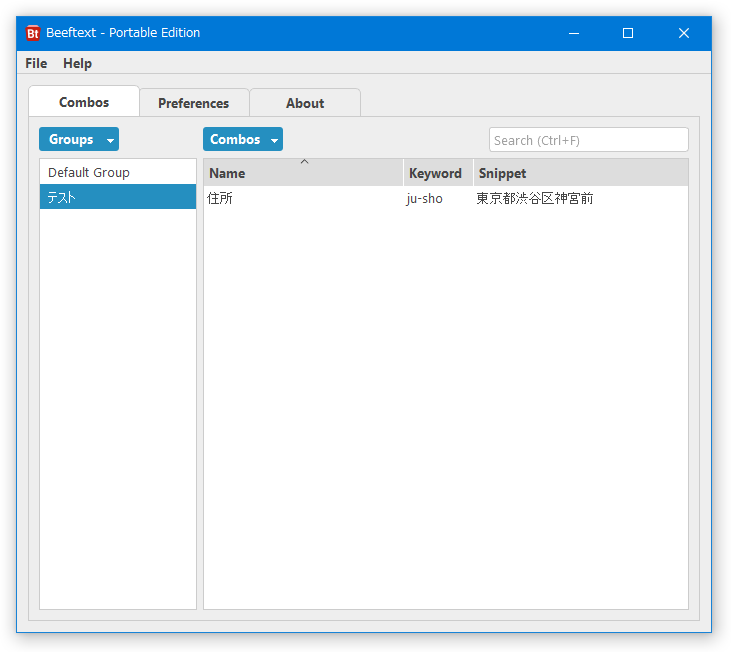Viewport: 731px width, 652px height.
Task: Sort by the Name column header
Action: (303, 173)
